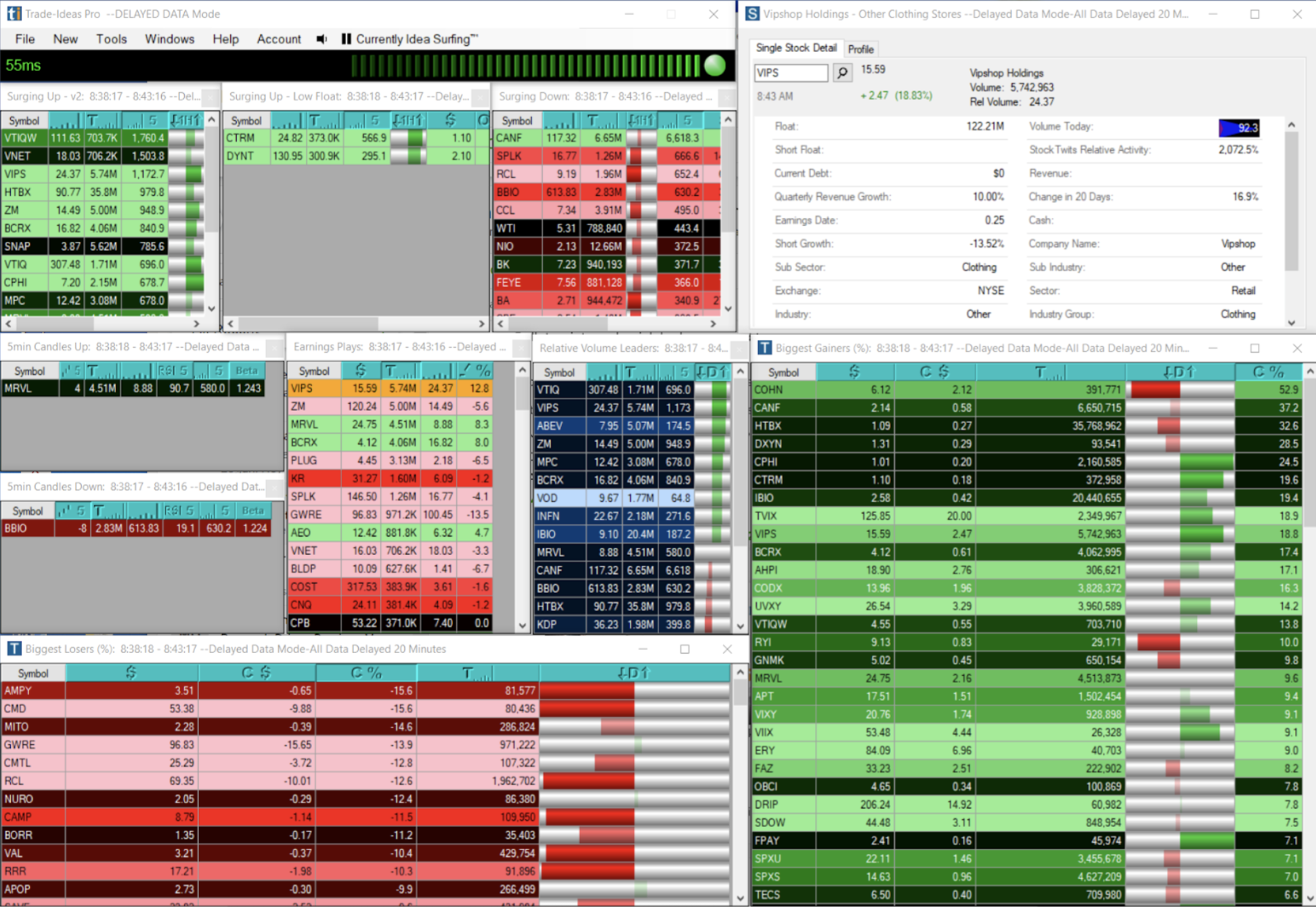Click the VIPS symbol input field
The image size is (1316, 907).
coord(790,72)
